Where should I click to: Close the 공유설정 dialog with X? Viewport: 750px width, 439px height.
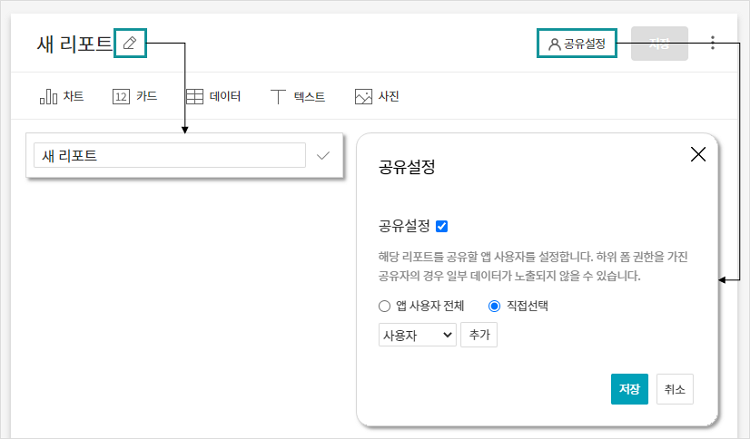click(698, 154)
